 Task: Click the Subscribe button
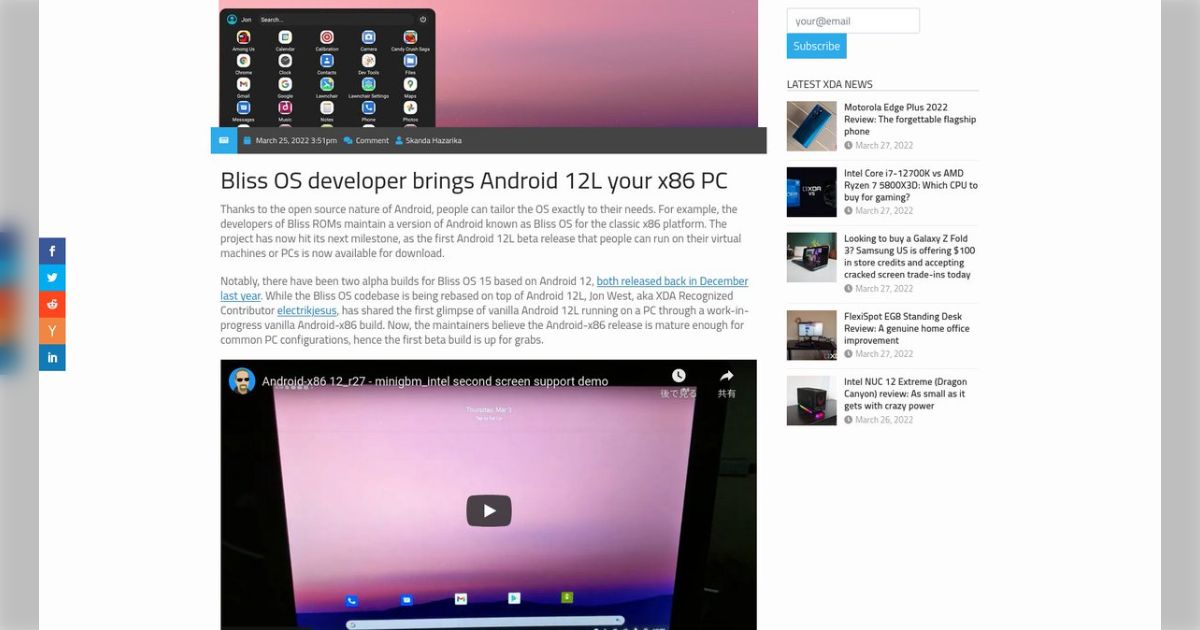click(816, 46)
